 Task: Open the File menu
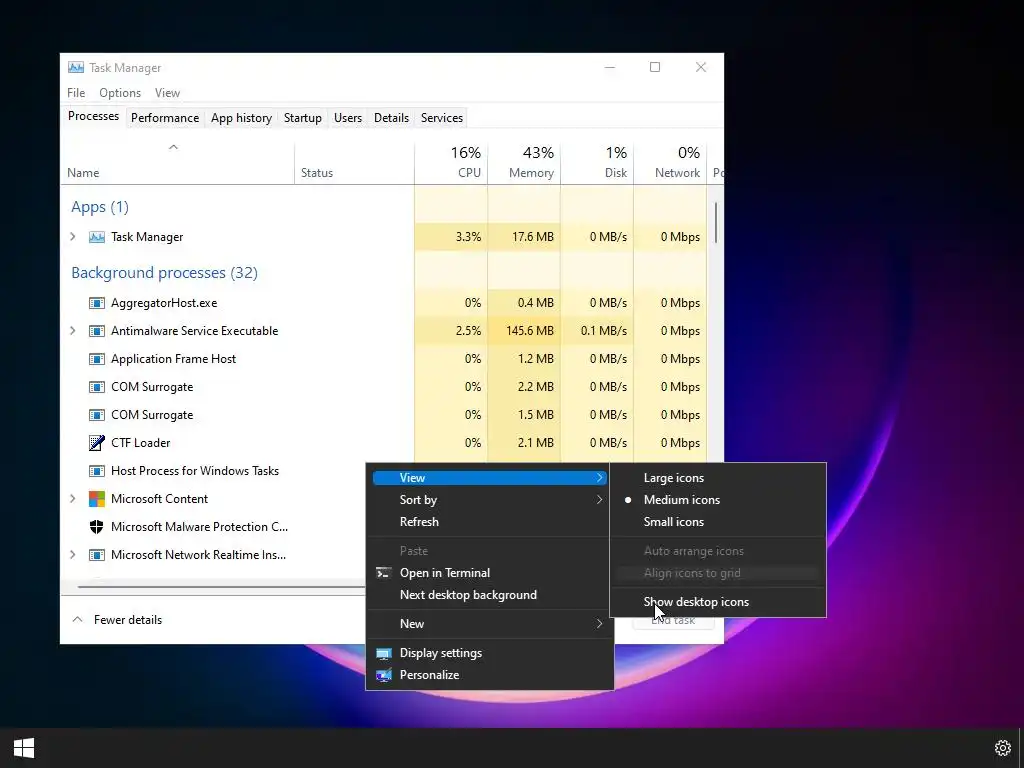[x=76, y=93]
